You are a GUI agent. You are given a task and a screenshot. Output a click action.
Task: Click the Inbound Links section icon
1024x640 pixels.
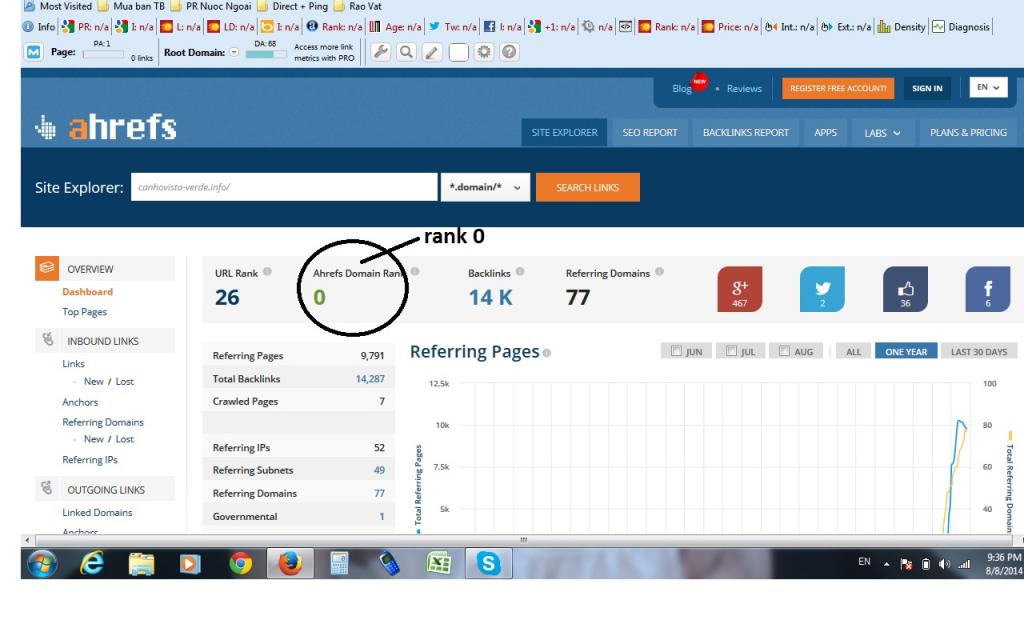coord(47,340)
